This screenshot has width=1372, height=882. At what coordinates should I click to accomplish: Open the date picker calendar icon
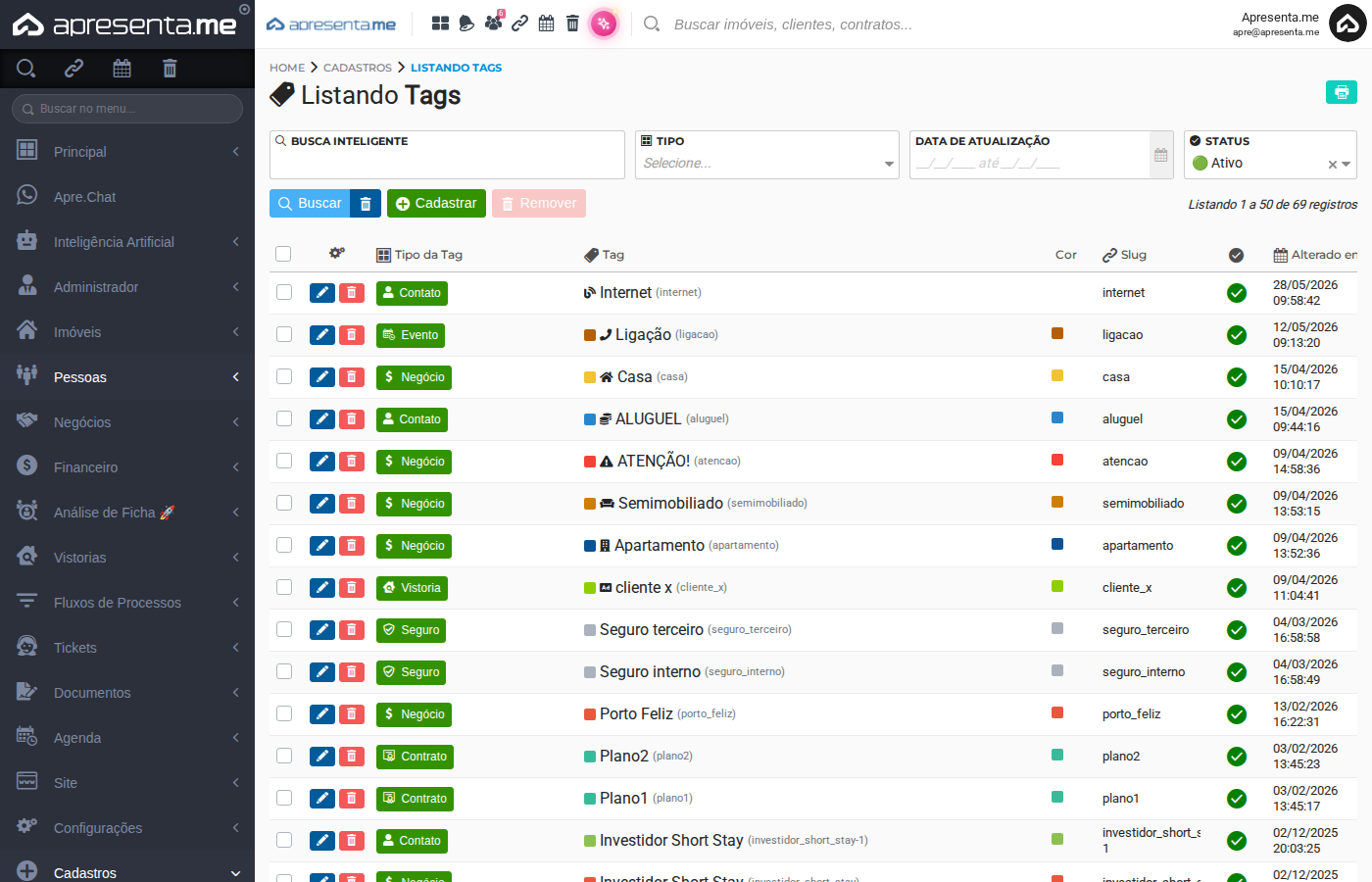pos(1161,155)
